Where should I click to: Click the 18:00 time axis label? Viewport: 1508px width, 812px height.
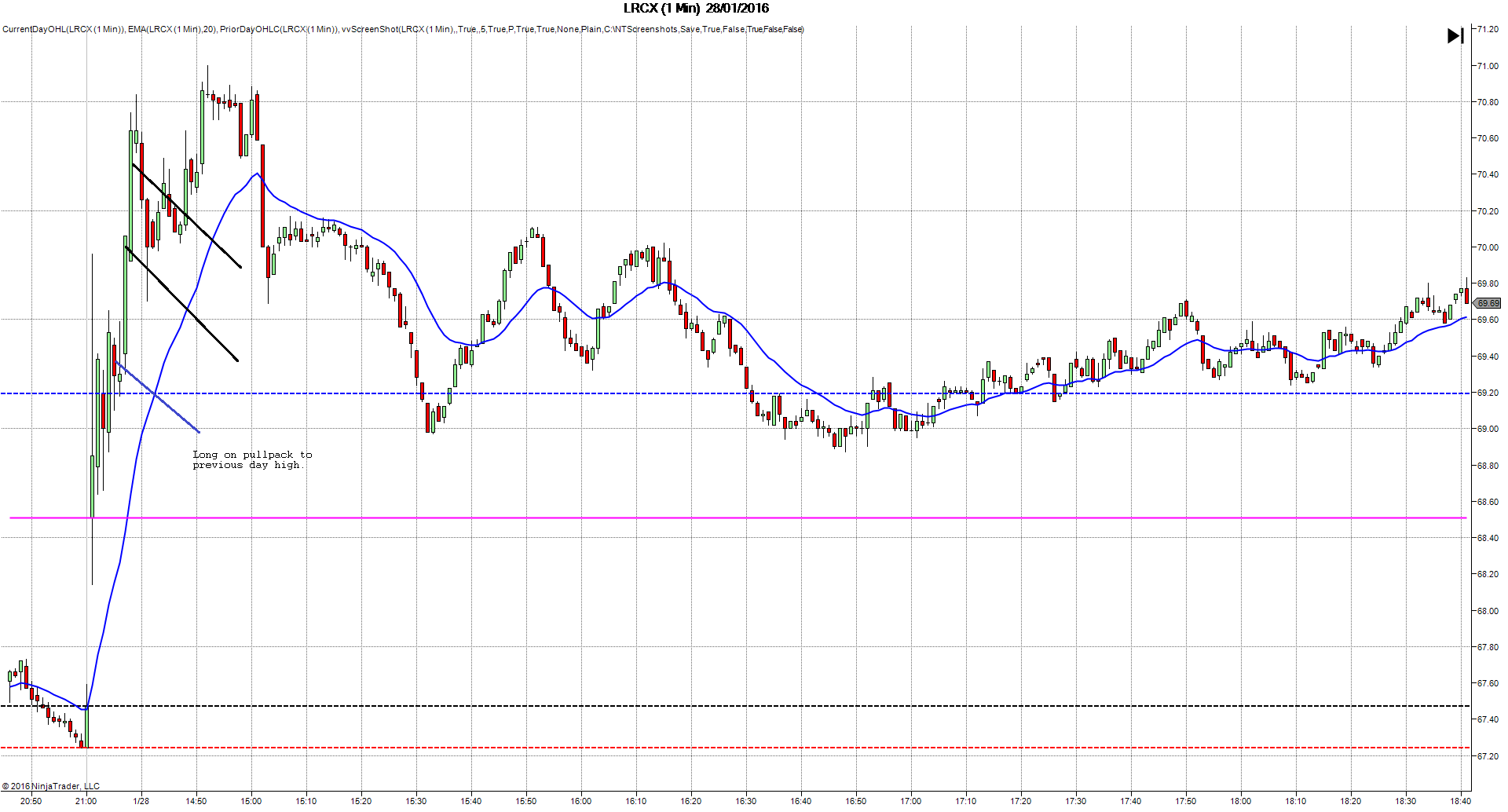coord(1241,801)
